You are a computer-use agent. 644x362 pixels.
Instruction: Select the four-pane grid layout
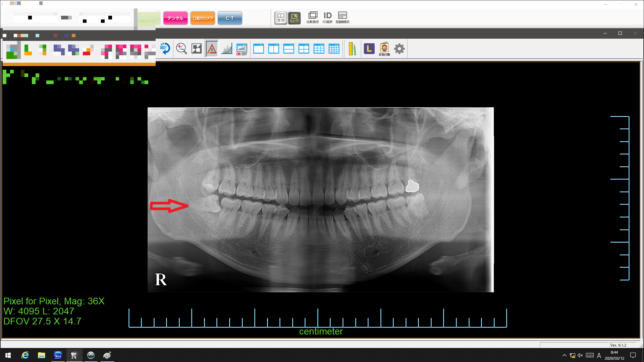click(304, 49)
